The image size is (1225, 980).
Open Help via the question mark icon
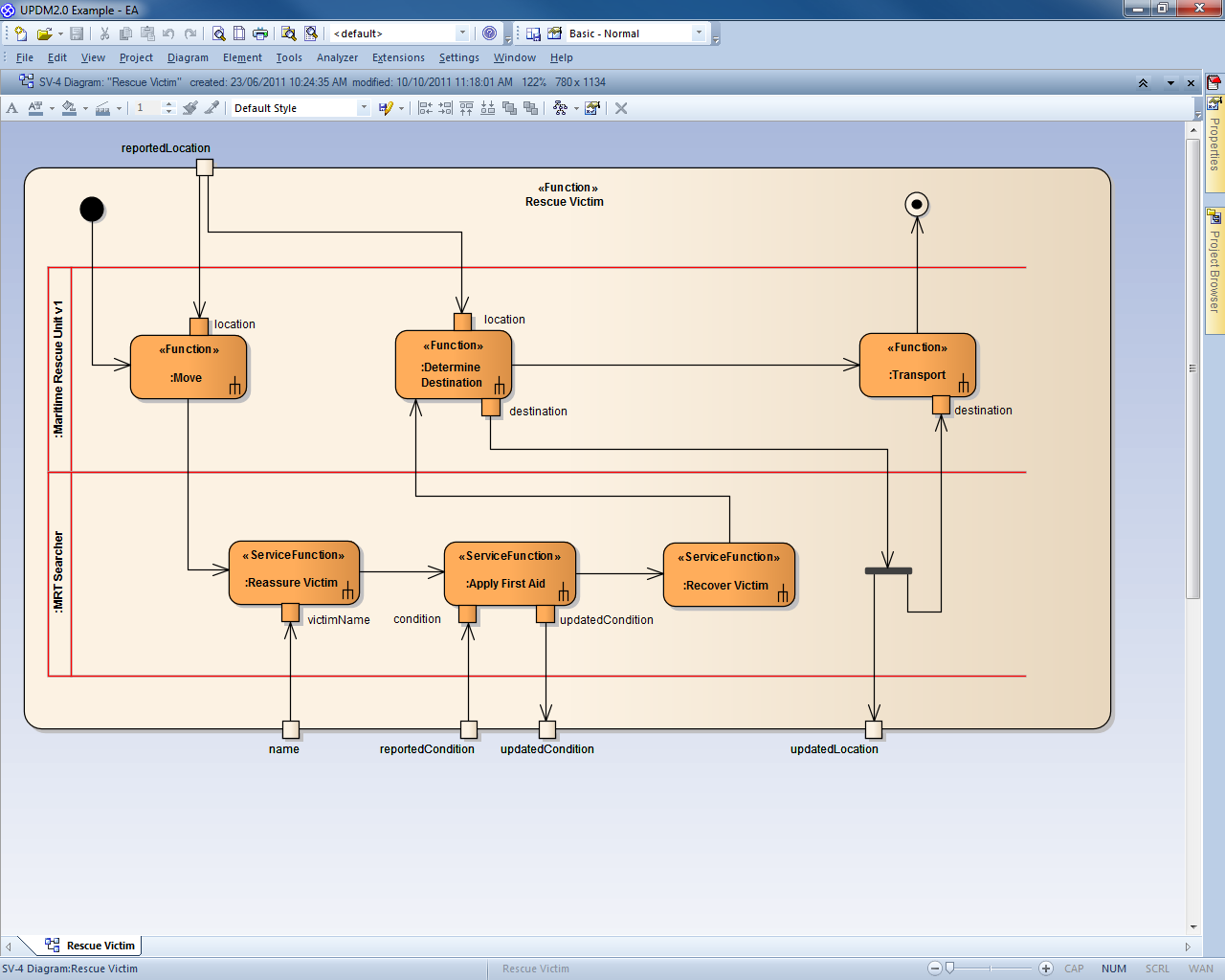point(490,33)
